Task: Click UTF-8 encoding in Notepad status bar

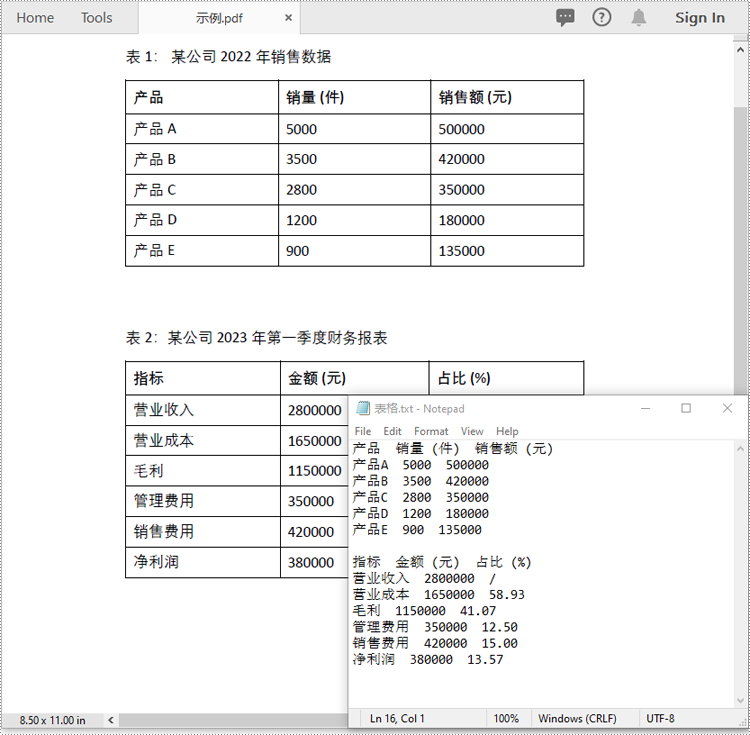Action: coord(660,719)
